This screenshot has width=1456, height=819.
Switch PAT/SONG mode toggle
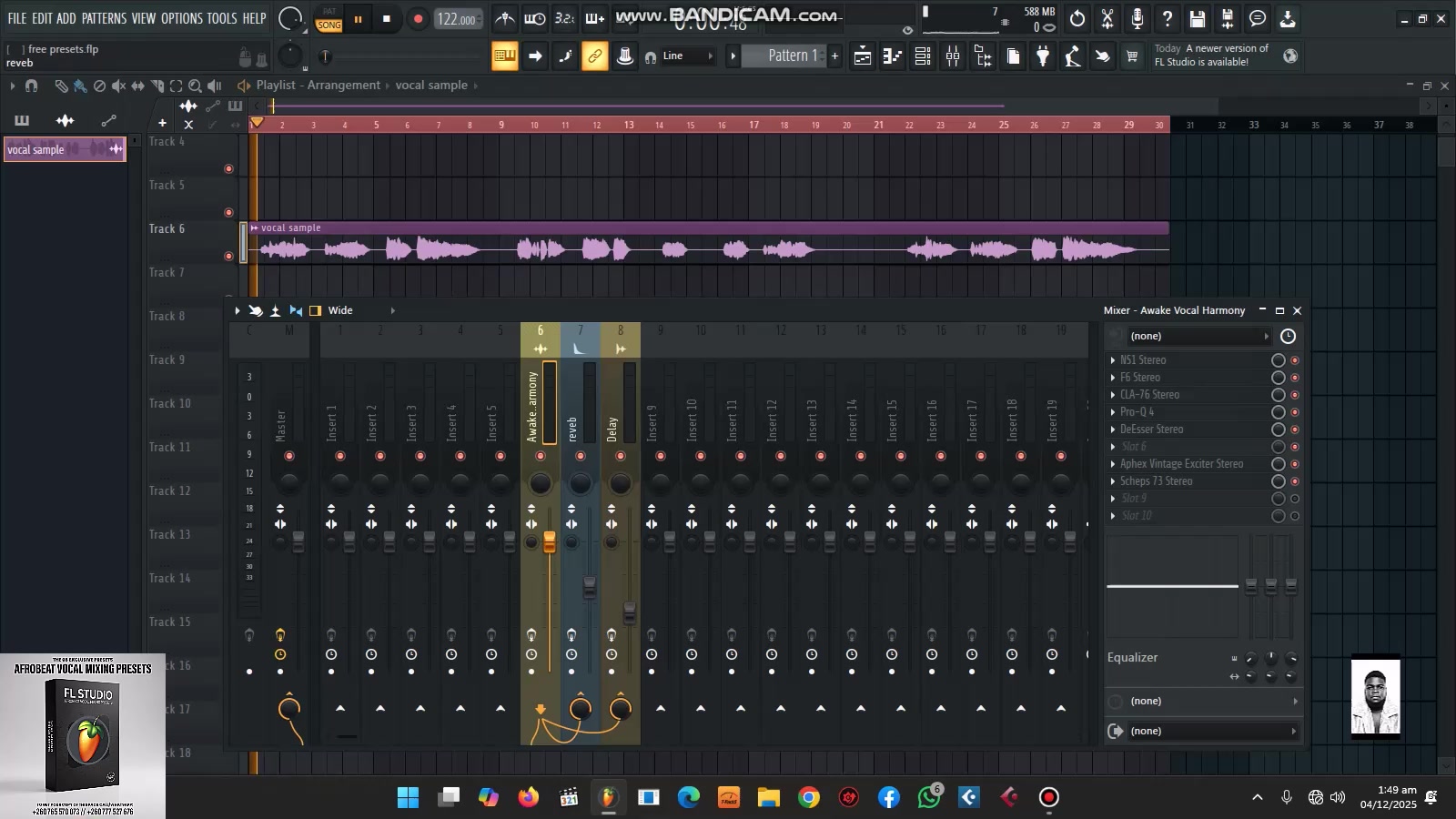[329, 20]
